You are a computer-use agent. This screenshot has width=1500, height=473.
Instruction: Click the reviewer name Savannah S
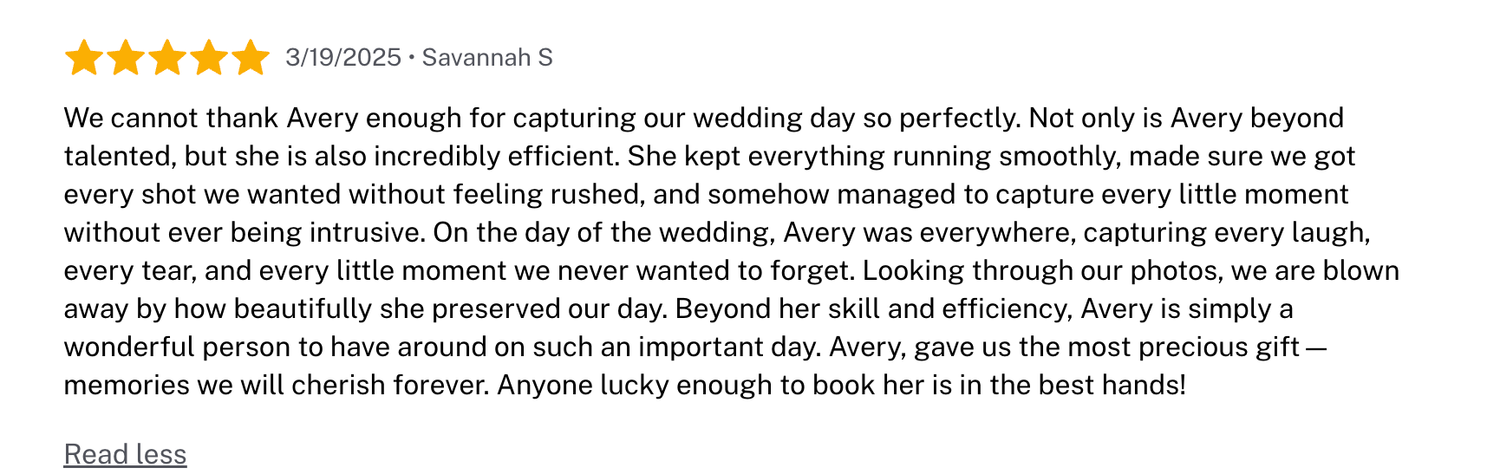[x=487, y=58]
